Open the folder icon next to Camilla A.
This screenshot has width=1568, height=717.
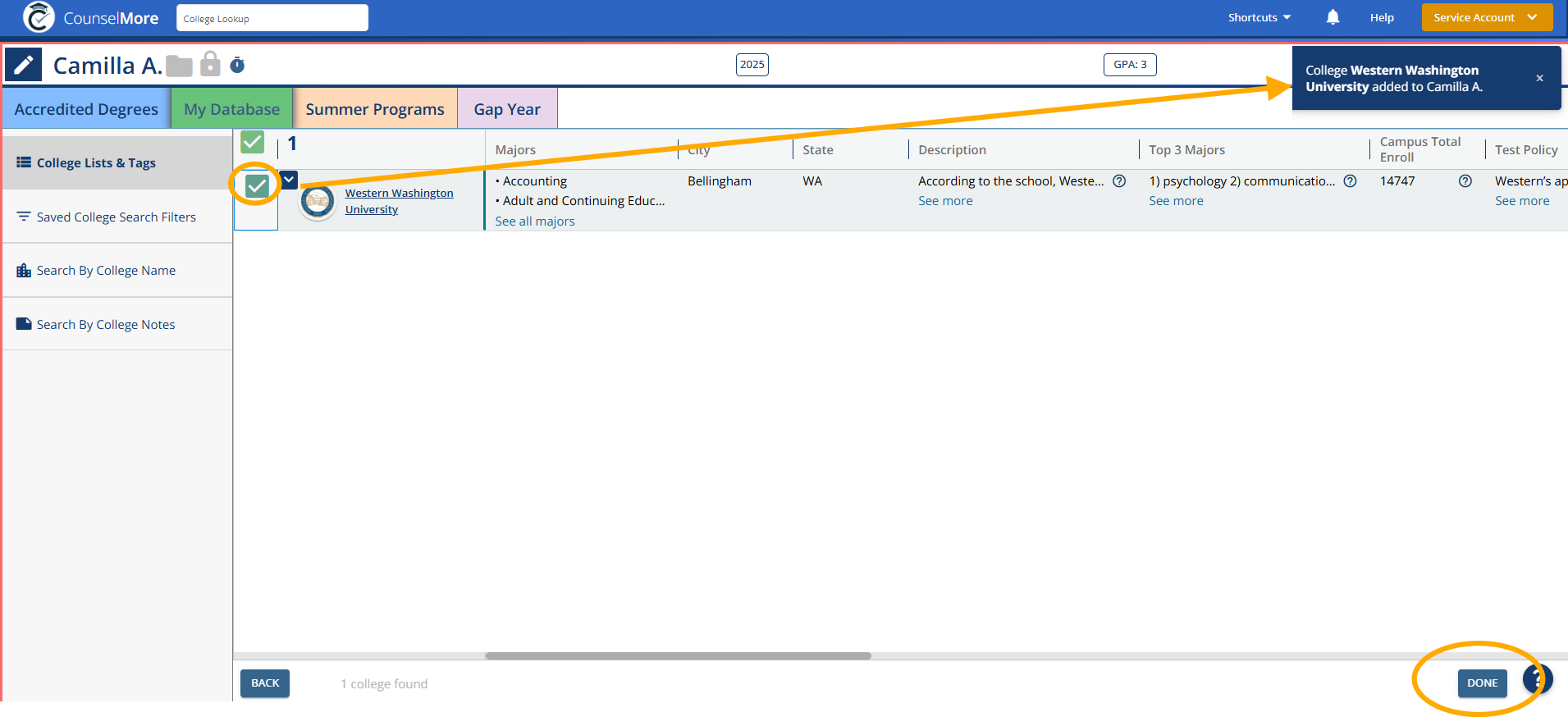[179, 66]
